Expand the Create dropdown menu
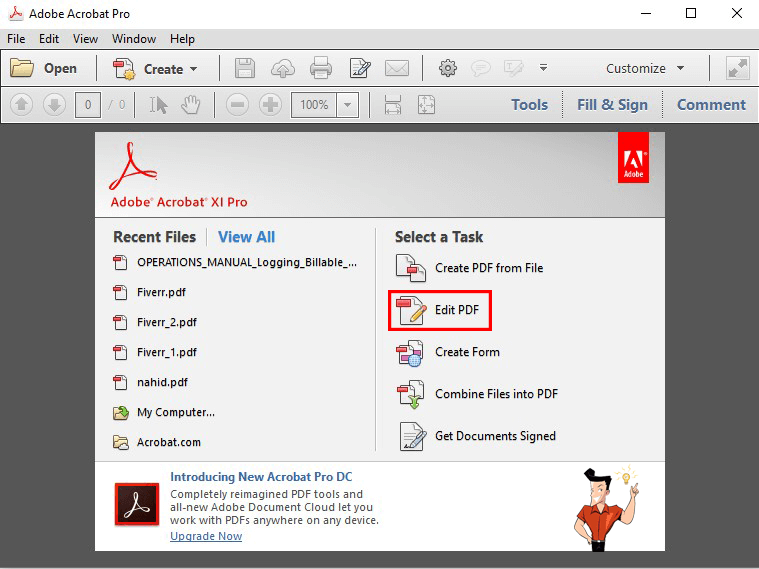 click(x=156, y=69)
